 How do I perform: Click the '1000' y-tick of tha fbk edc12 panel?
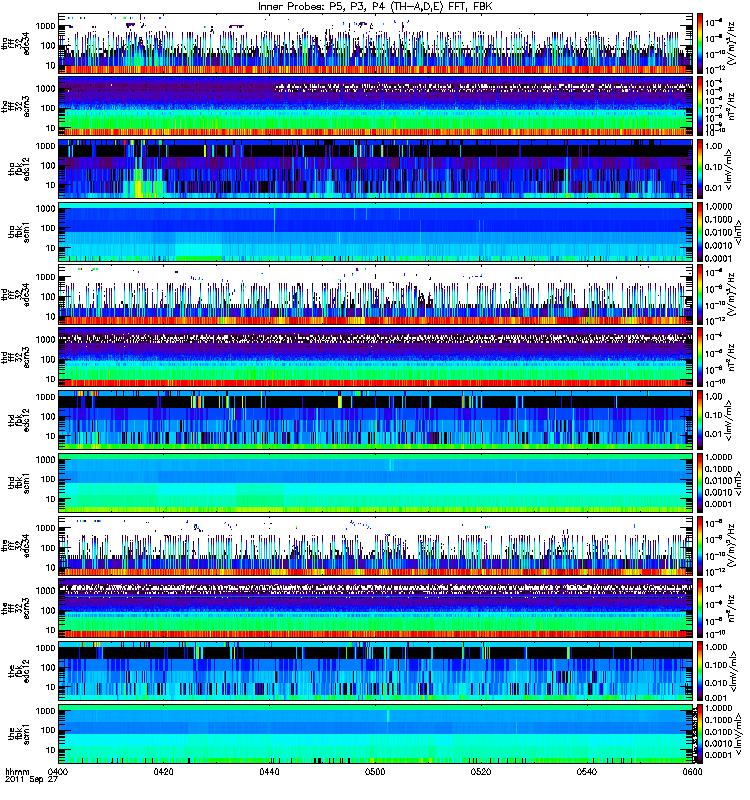46,146
